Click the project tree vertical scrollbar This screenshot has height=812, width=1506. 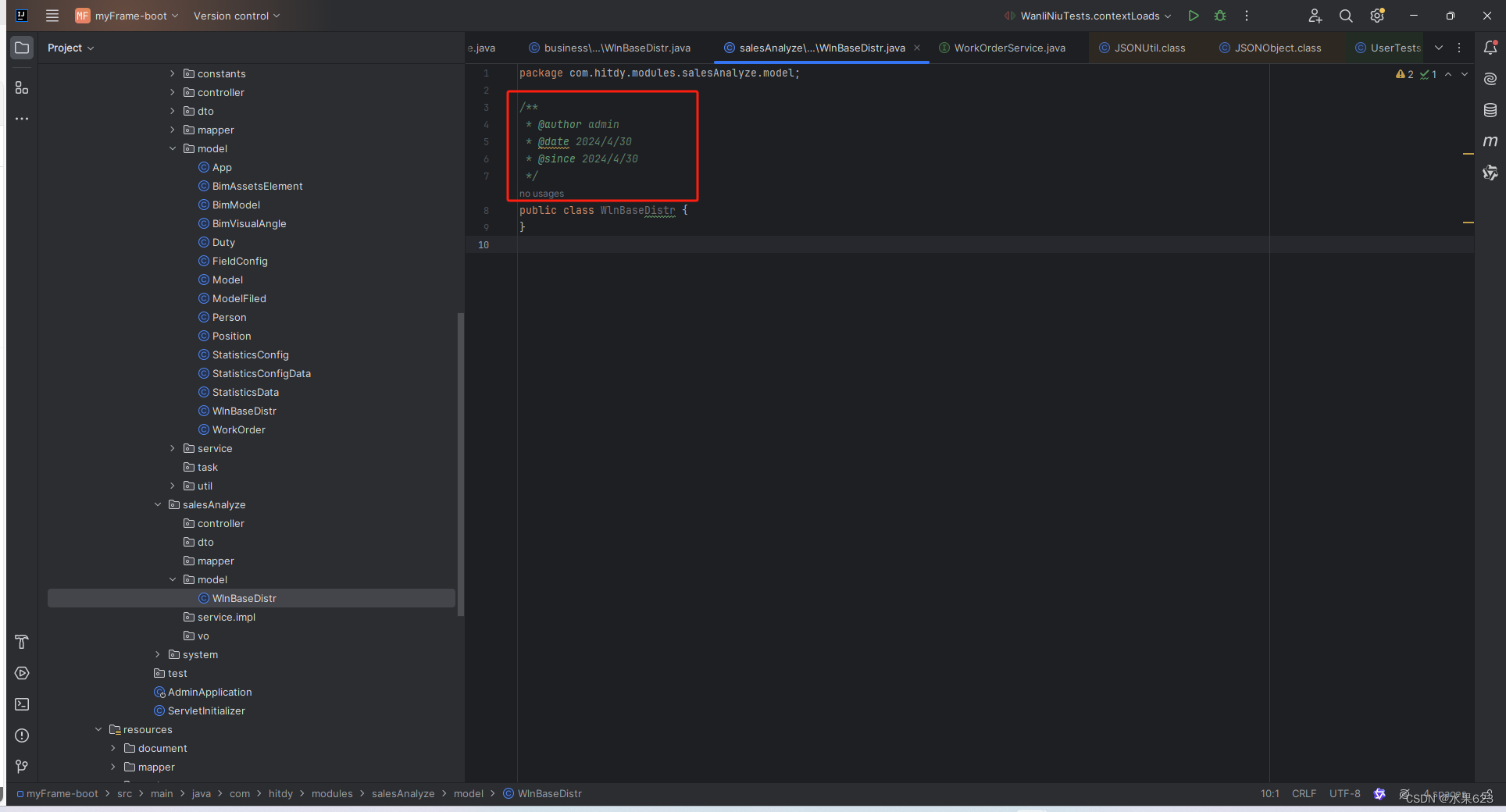point(461,464)
